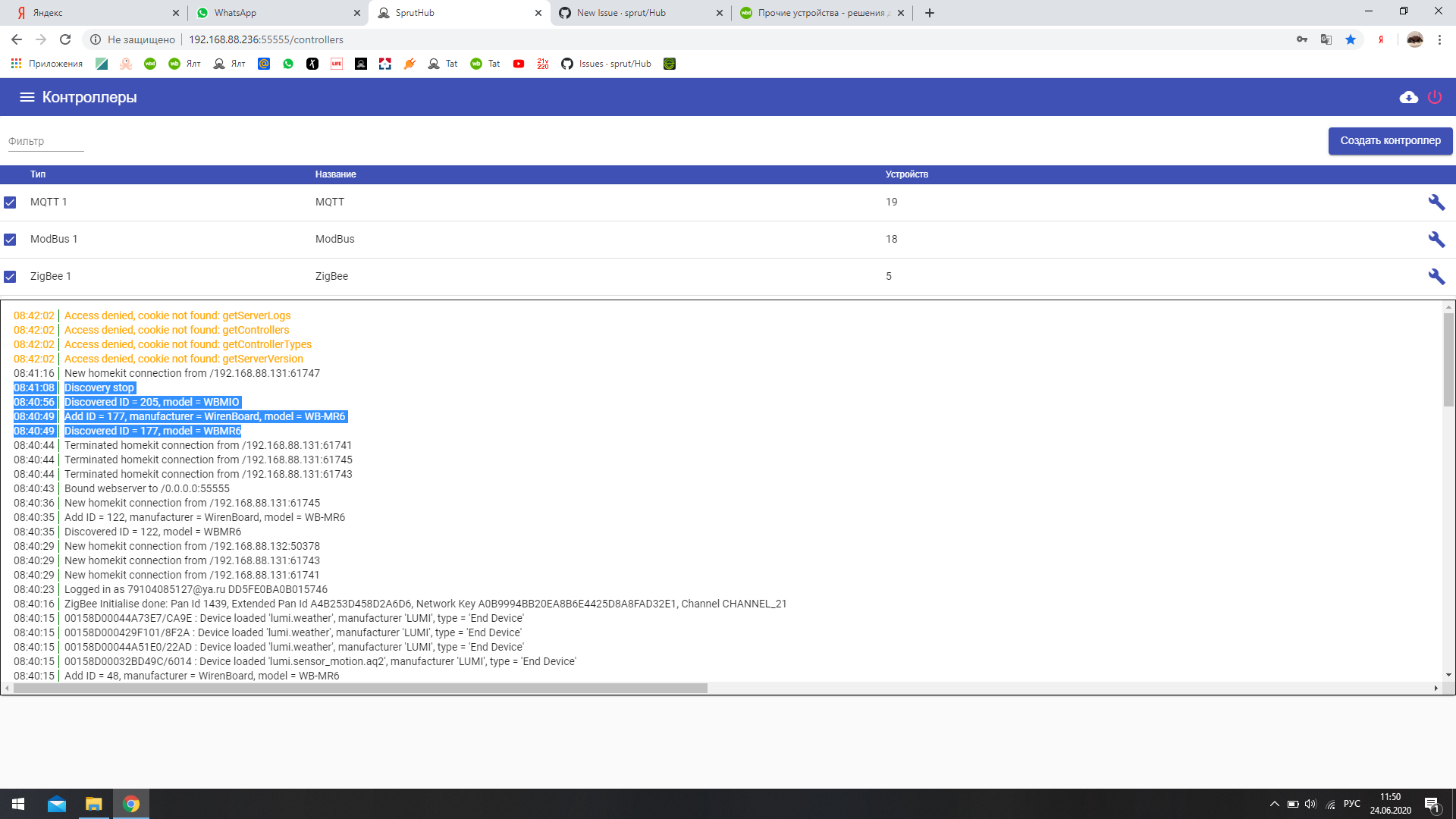This screenshot has width=1456, height=819.
Task: Show hidden icons in the system tray
Action: [1274, 804]
